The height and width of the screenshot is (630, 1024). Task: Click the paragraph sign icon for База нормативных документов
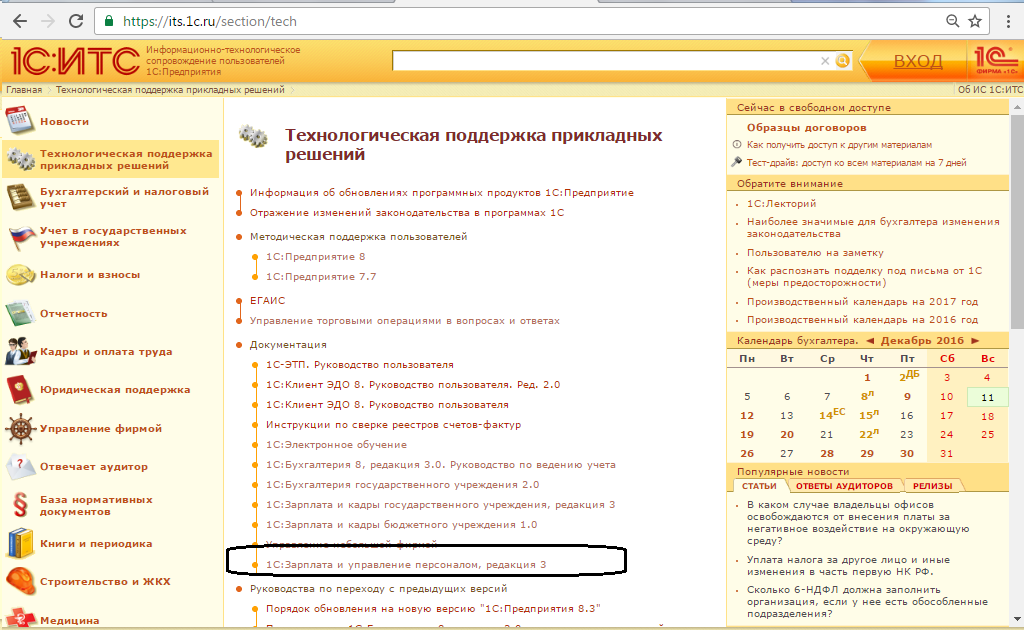coord(20,505)
